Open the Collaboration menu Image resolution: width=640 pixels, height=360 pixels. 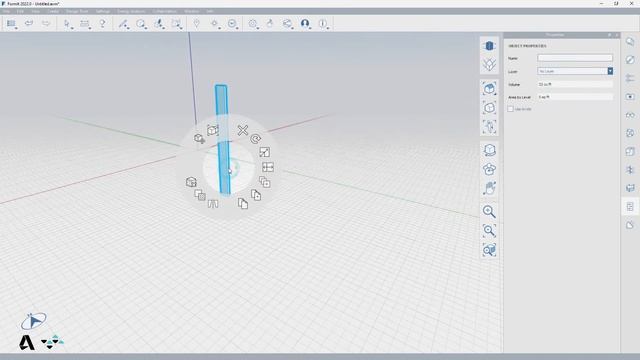[x=164, y=11]
